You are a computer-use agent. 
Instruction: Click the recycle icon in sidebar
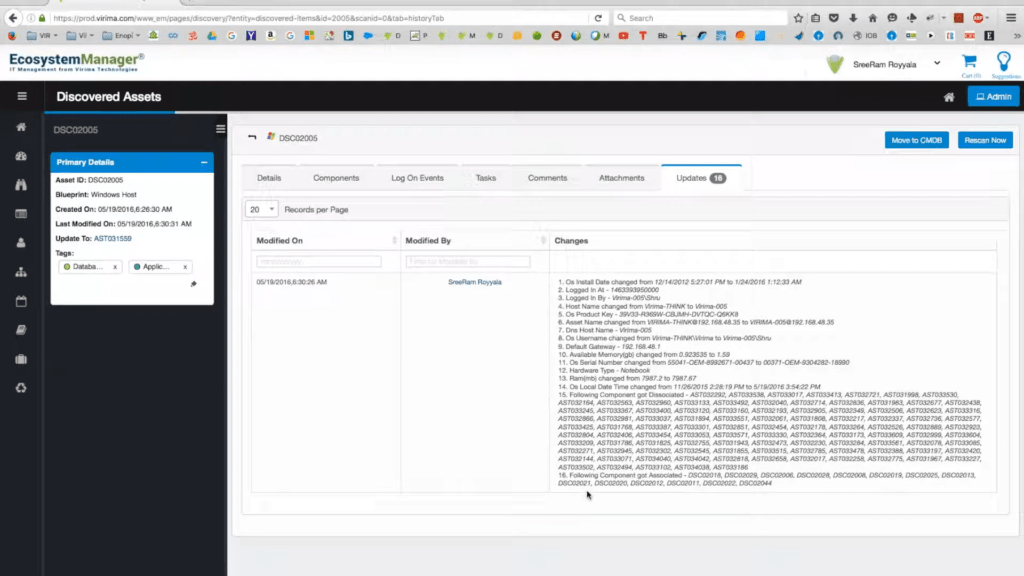(x=21, y=388)
